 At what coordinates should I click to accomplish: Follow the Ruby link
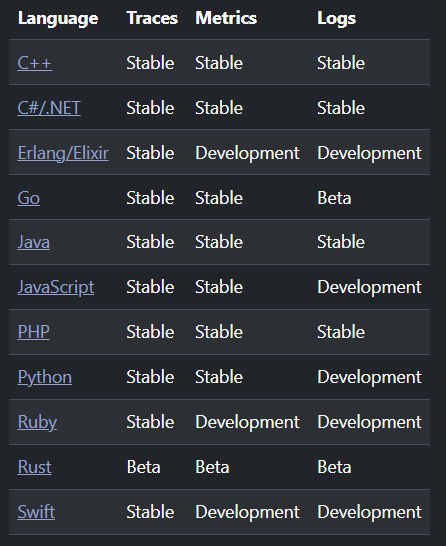click(37, 422)
